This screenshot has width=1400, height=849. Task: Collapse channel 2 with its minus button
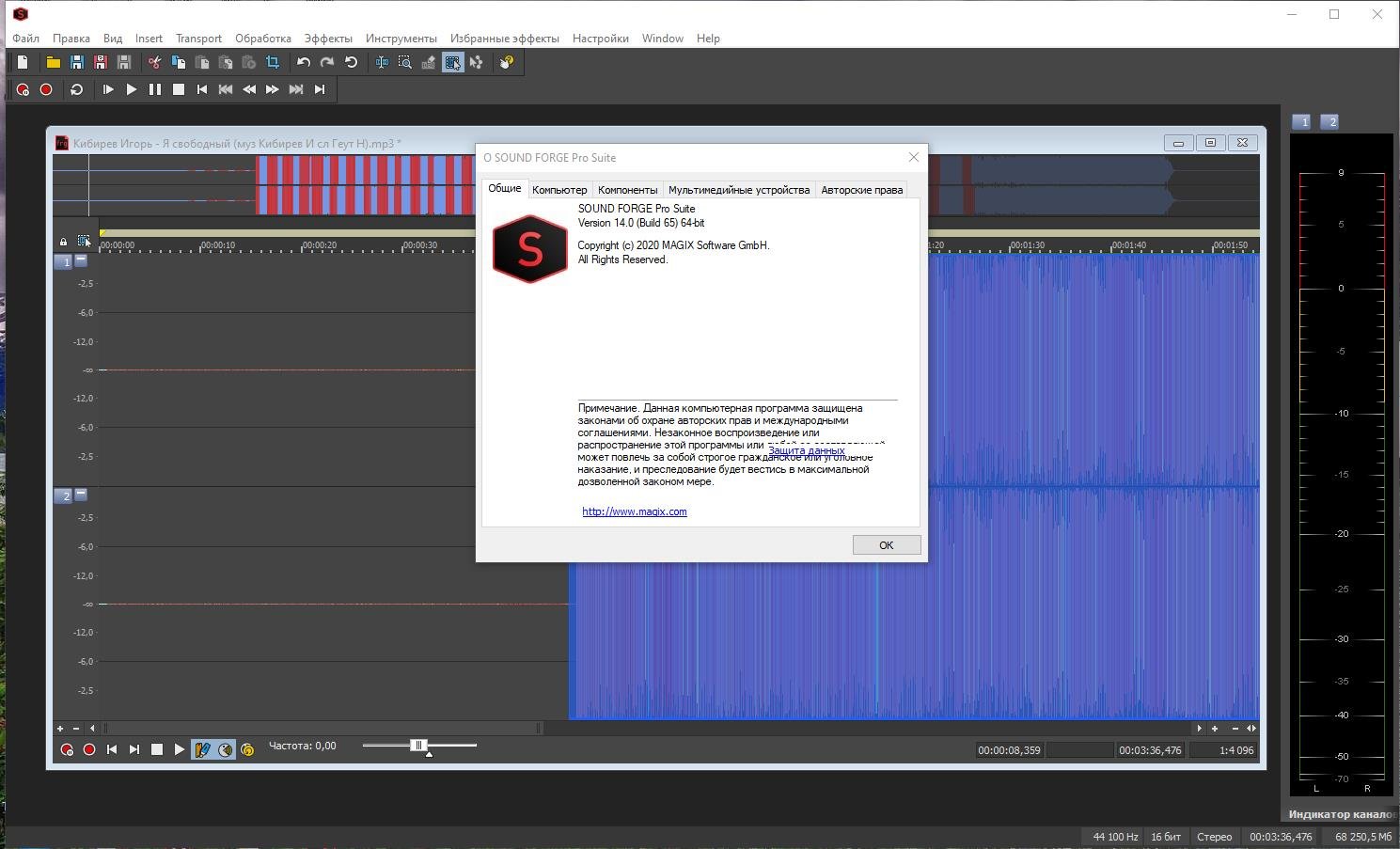coord(81,495)
